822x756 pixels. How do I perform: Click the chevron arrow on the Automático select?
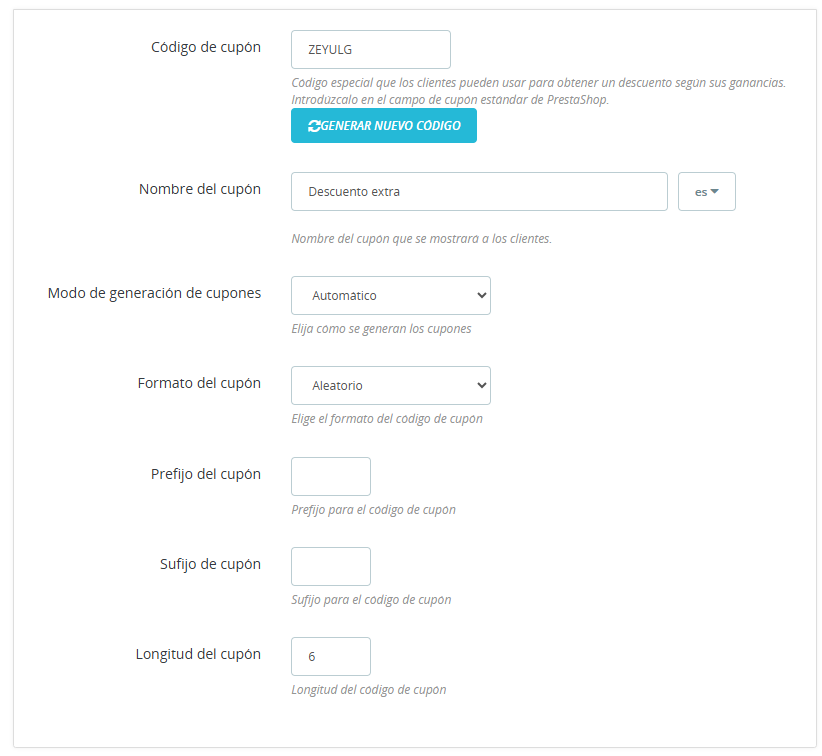tap(481, 295)
